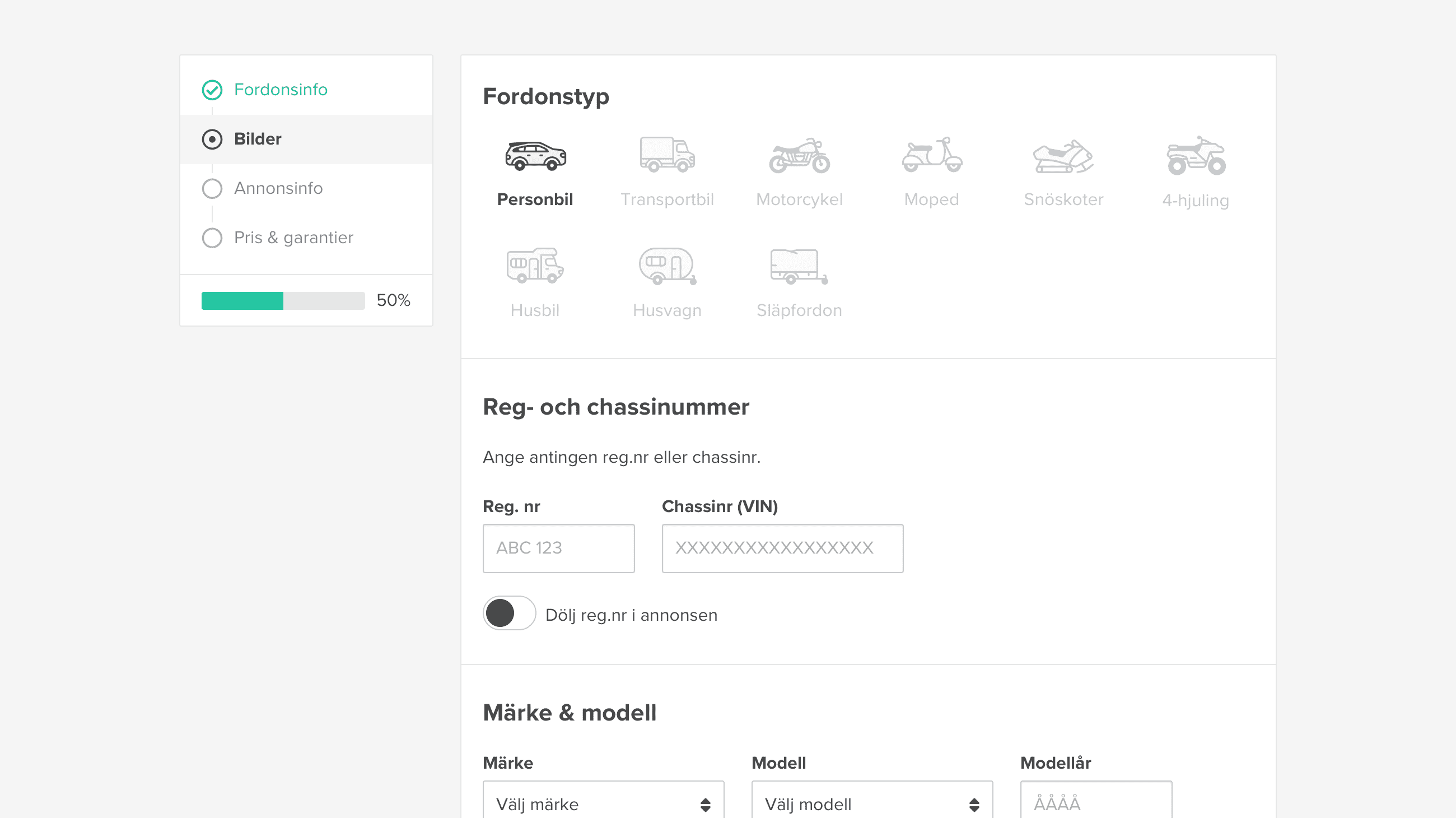
Task: Open the Välj märke dropdown
Action: pyautogui.click(x=603, y=803)
